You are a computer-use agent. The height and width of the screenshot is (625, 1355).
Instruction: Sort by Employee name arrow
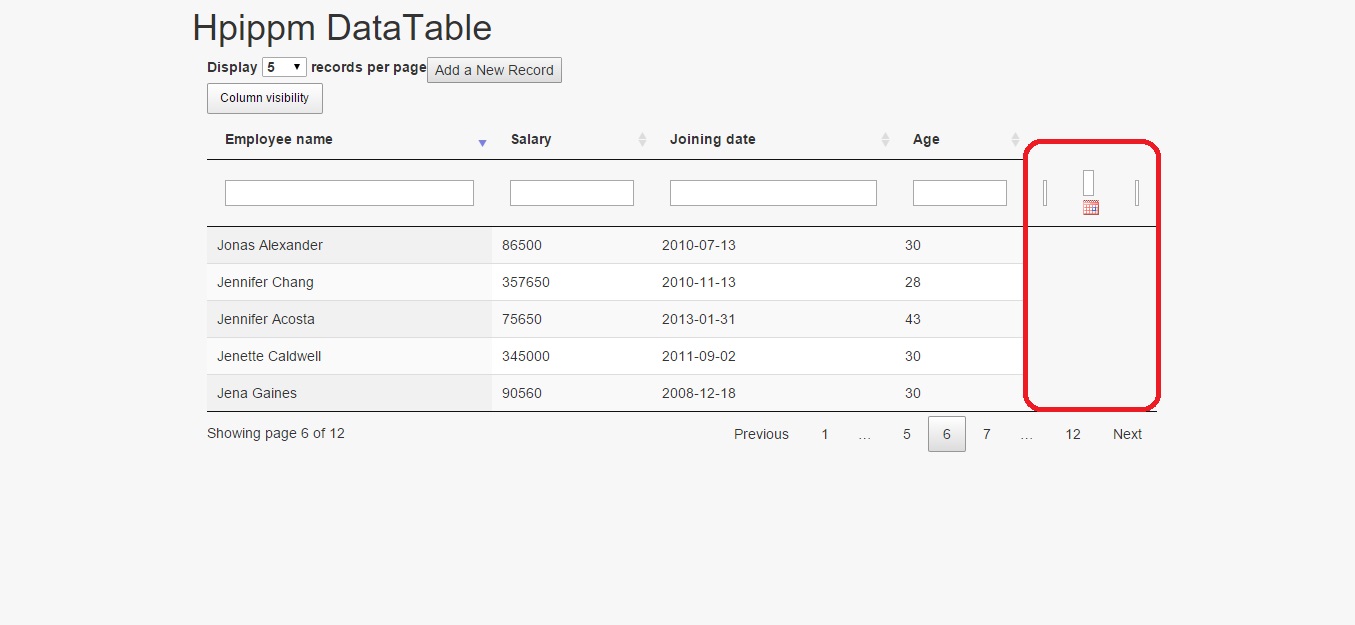pyautogui.click(x=482, y=142)
